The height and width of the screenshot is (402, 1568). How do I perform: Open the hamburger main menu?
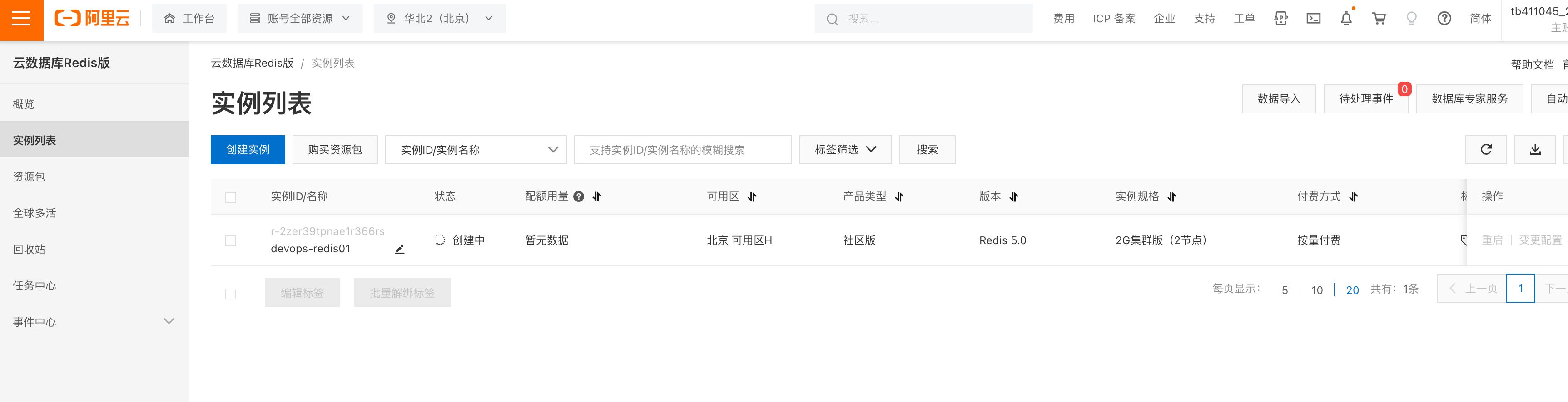pyautogui.click(x=21, y=19)
